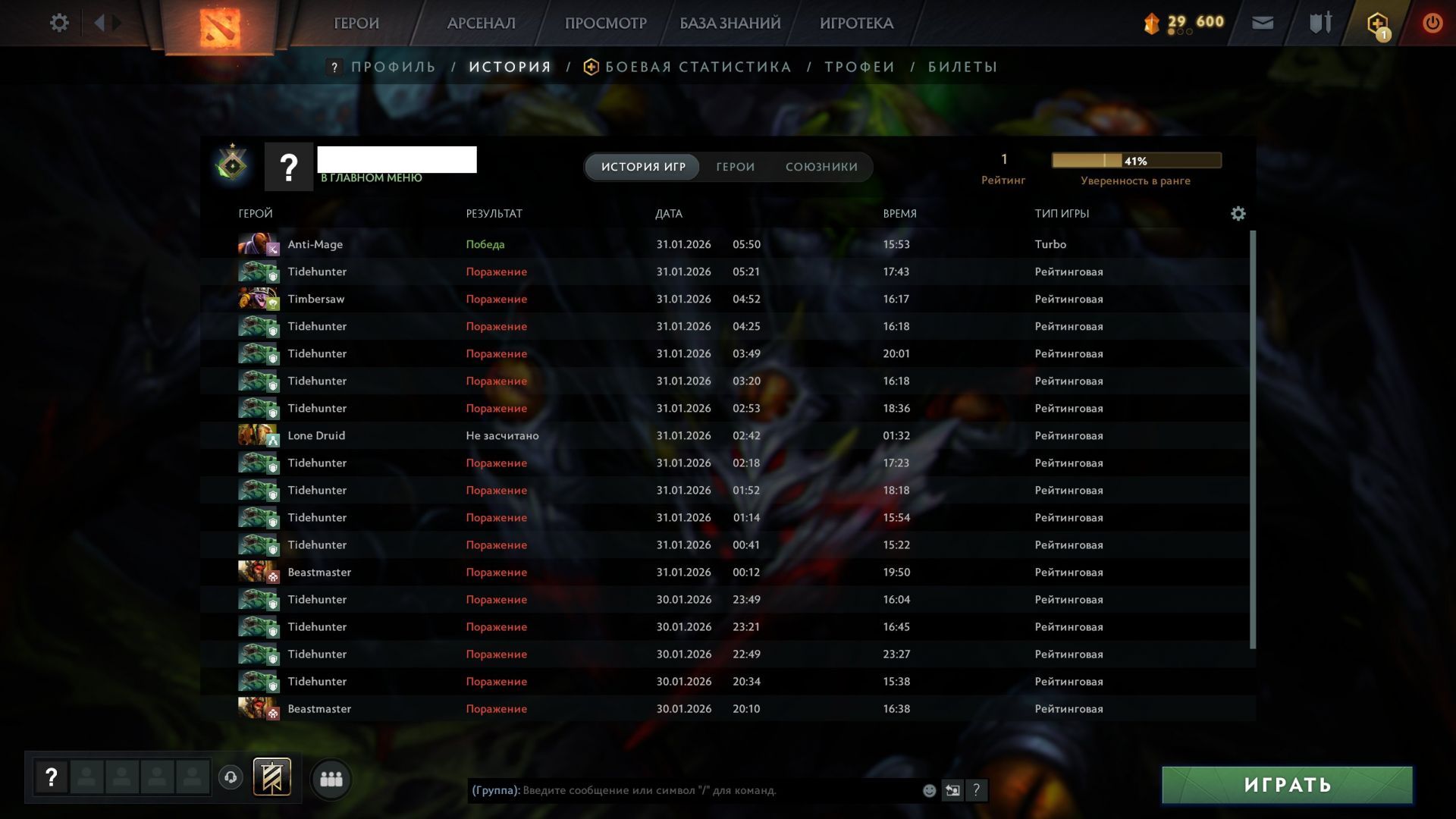This screenshot has height=819, width=1456.
Task: Click the rank confidence 41% bar
Action: coord(1136,160)
